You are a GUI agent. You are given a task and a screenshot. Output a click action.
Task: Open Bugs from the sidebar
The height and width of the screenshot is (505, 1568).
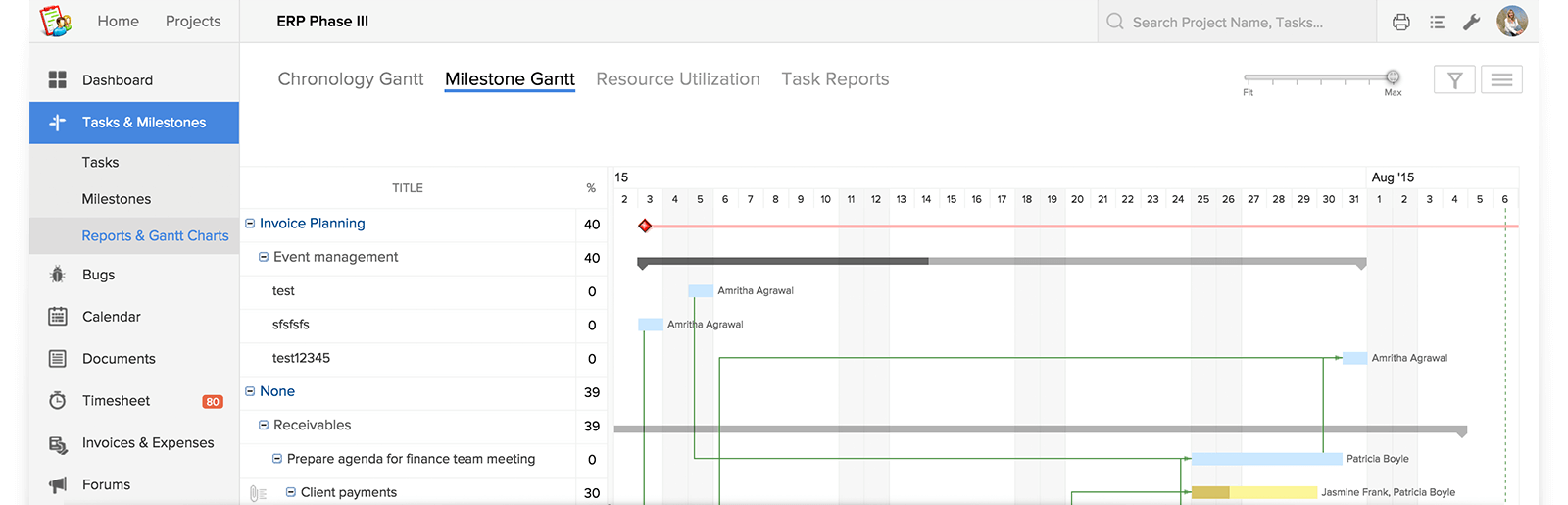(x=98, y=275)
